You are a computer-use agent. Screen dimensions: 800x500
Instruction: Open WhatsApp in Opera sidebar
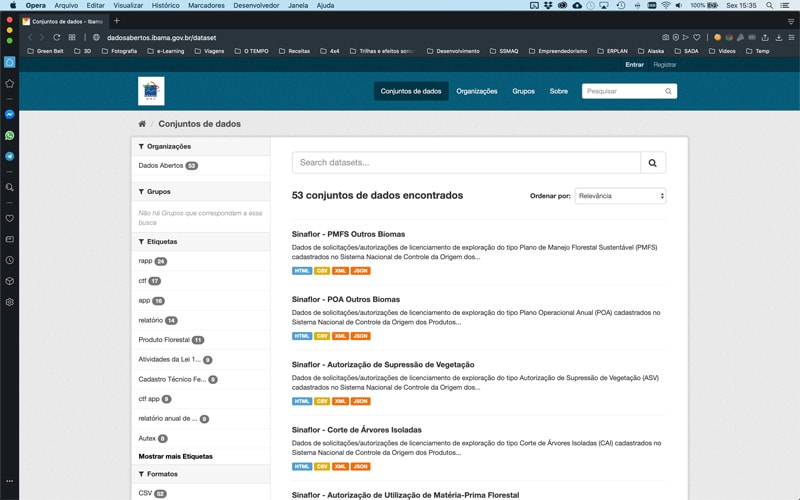tap(10, 136)
